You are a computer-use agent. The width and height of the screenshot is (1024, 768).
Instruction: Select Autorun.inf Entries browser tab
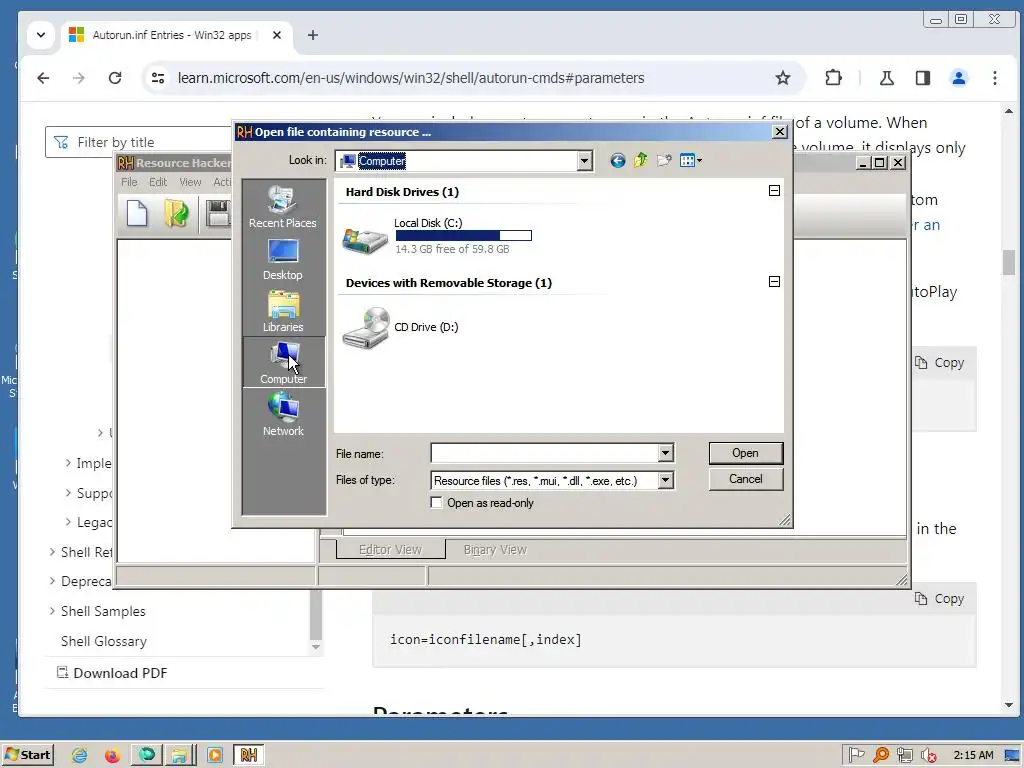(x=172, y=35)
